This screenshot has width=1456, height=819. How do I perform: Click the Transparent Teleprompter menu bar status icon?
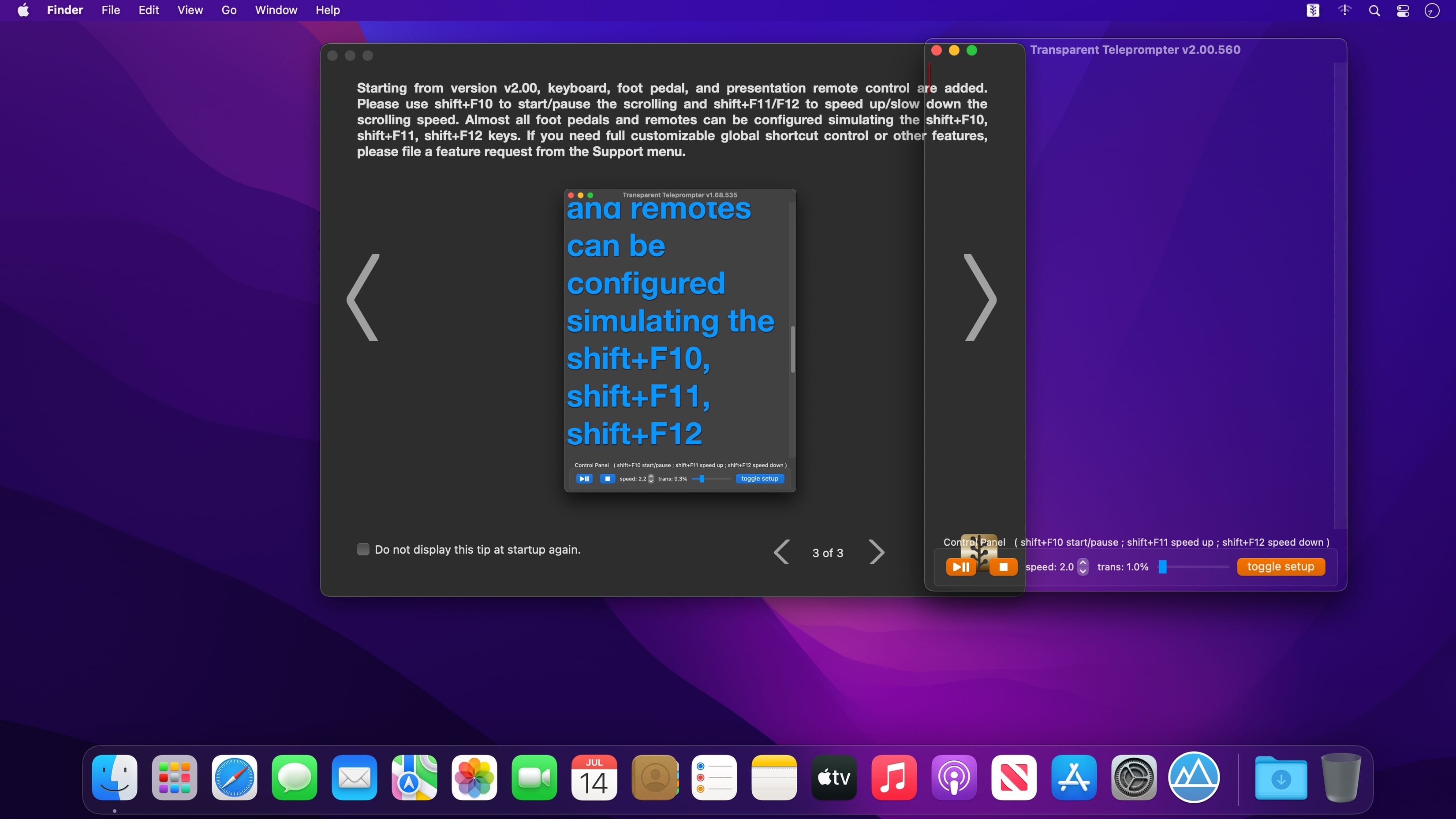1313,10
